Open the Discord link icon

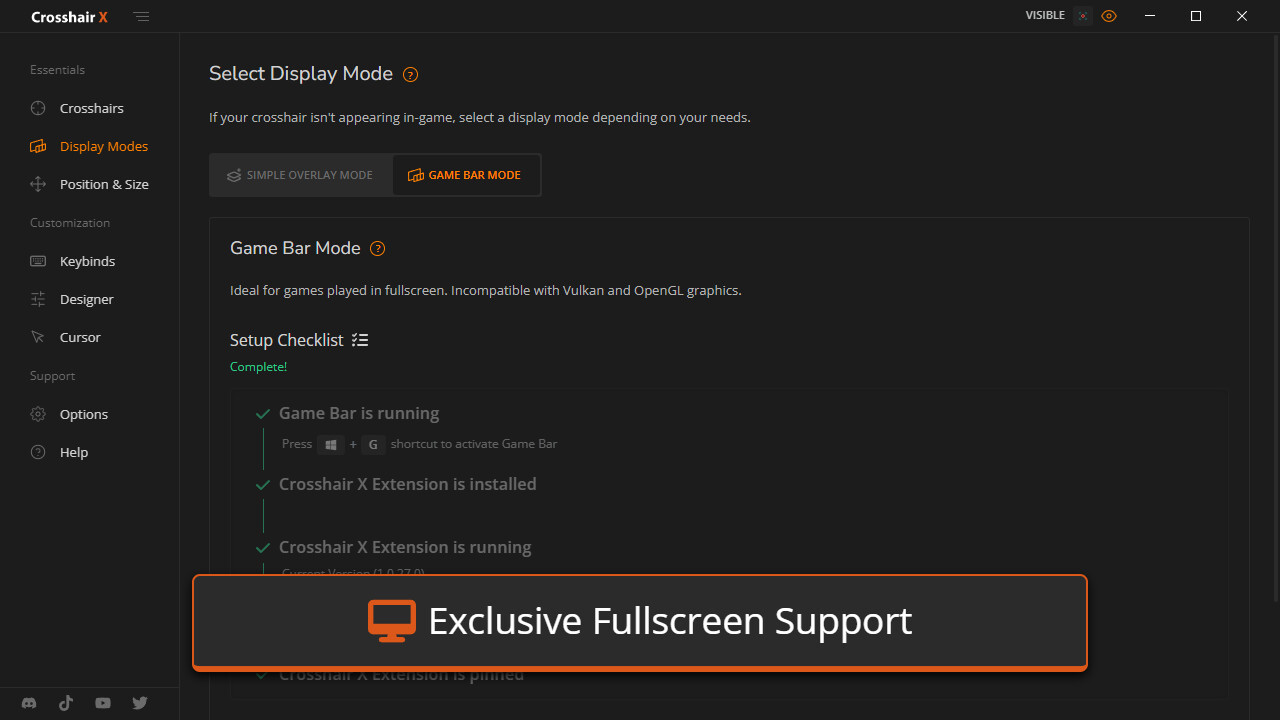click(29, 703)
